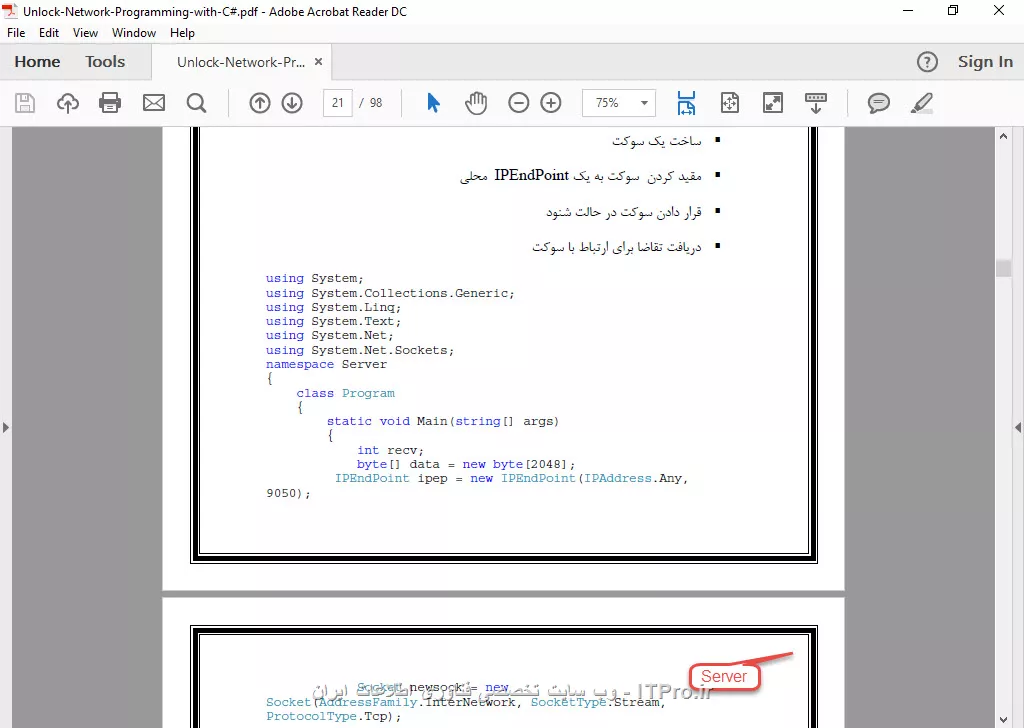Click the text 'namespace Server'

point(326,364)
